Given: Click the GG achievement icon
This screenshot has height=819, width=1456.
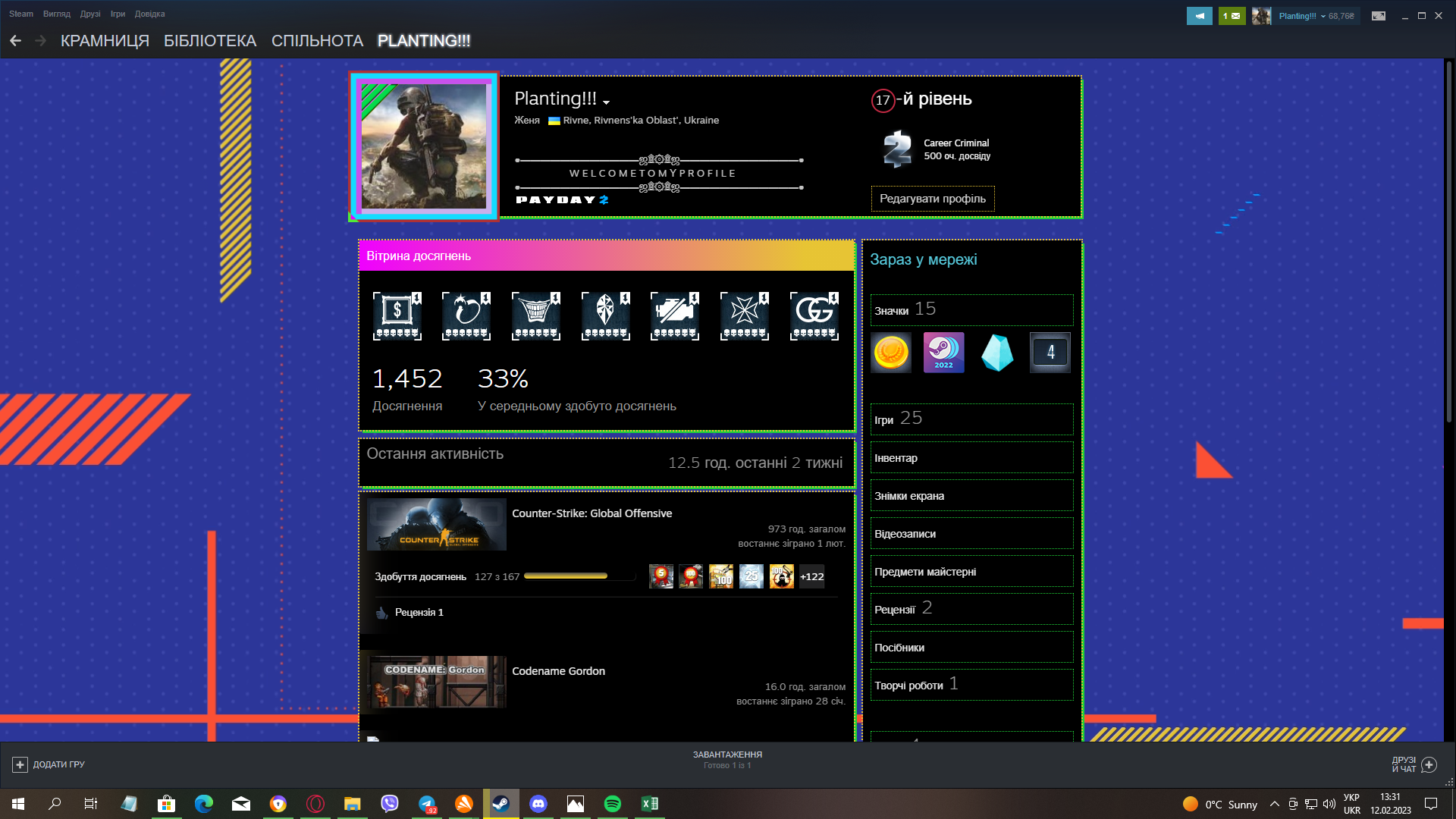Looking at the screenshot, I should (x=814, y=316).
